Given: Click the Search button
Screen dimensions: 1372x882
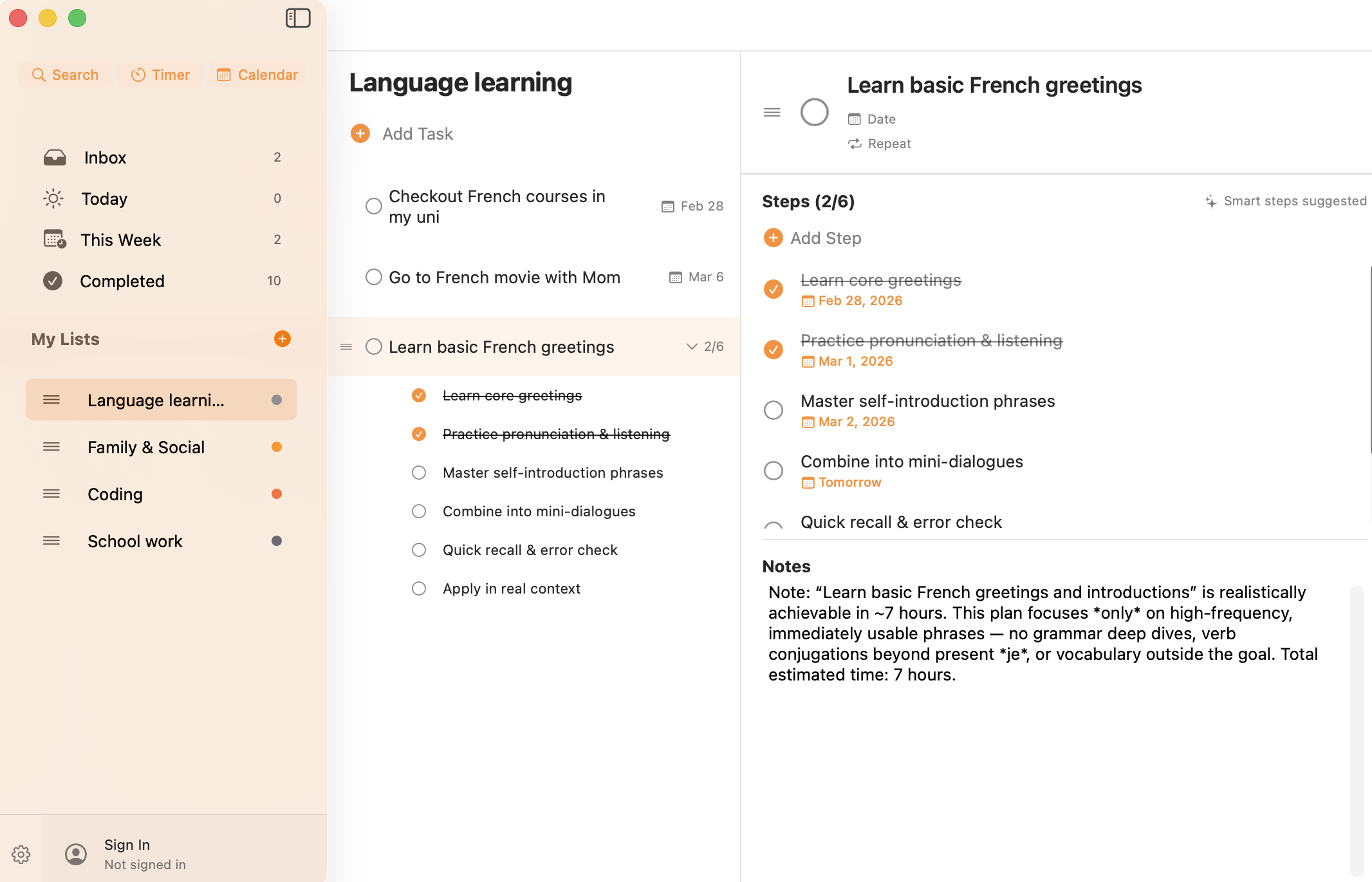Looking at the screenshot, I should [65, 75].
